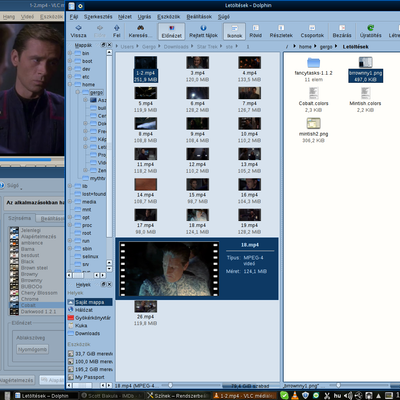Open the Ugrás menu
Screen dimensions: 400x400
(x=144, y=17)
